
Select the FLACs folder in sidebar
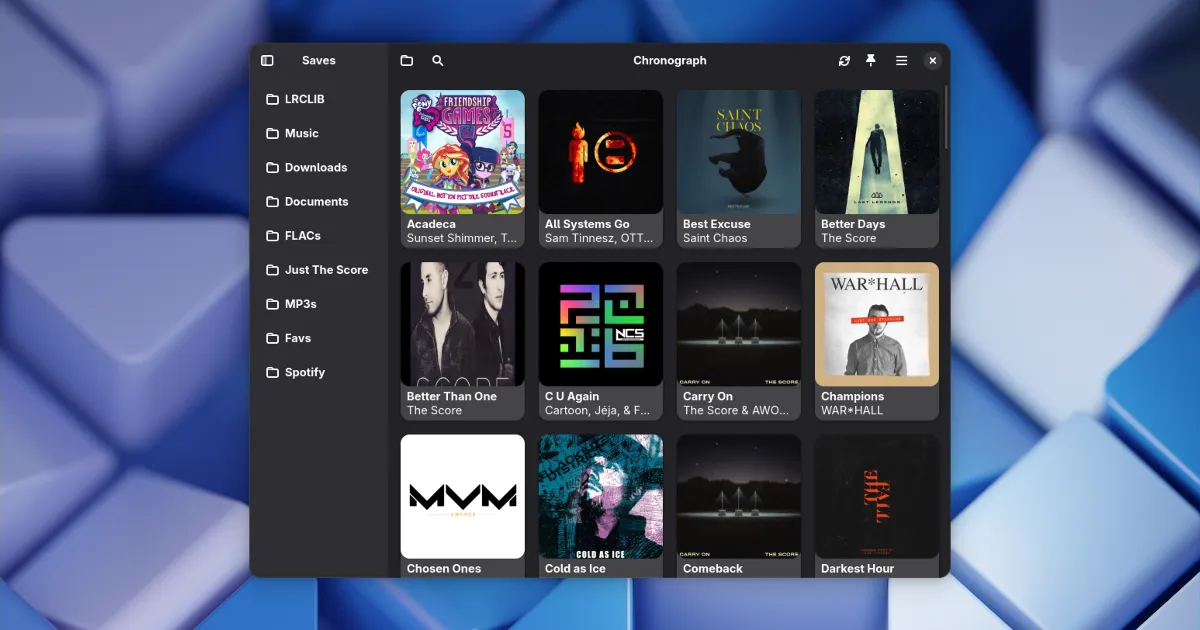[302, 236]
